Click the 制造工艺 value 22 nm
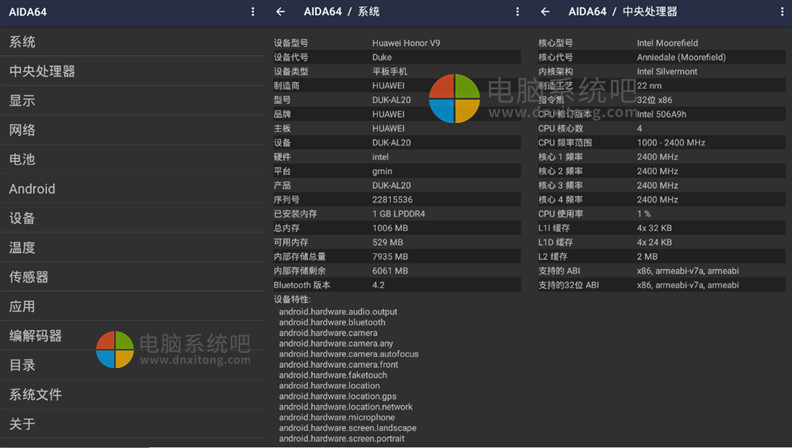This screenshot has width=792, height=448. pos(649,86)
